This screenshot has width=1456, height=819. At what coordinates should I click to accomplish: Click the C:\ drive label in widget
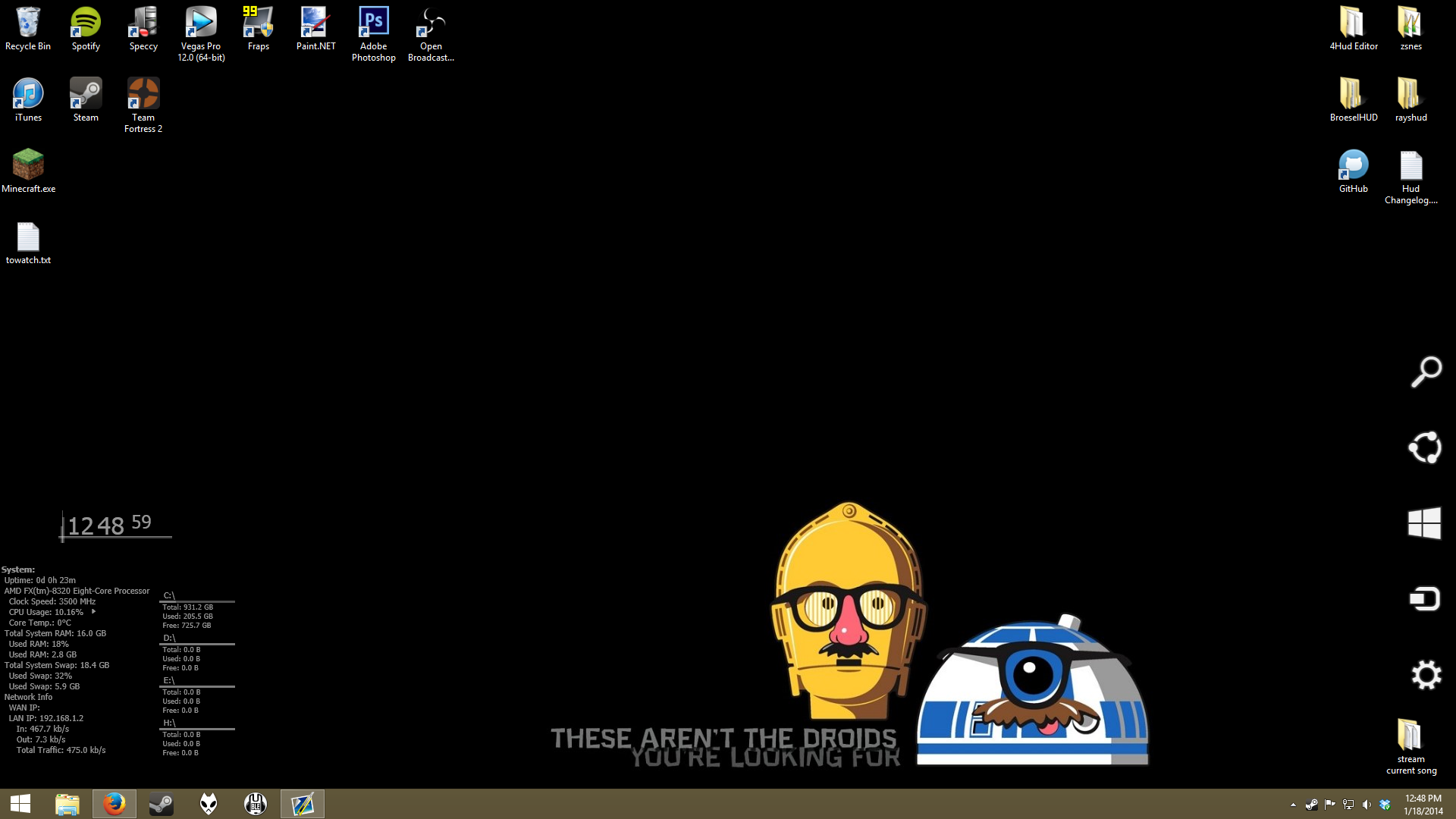(169, 595)
